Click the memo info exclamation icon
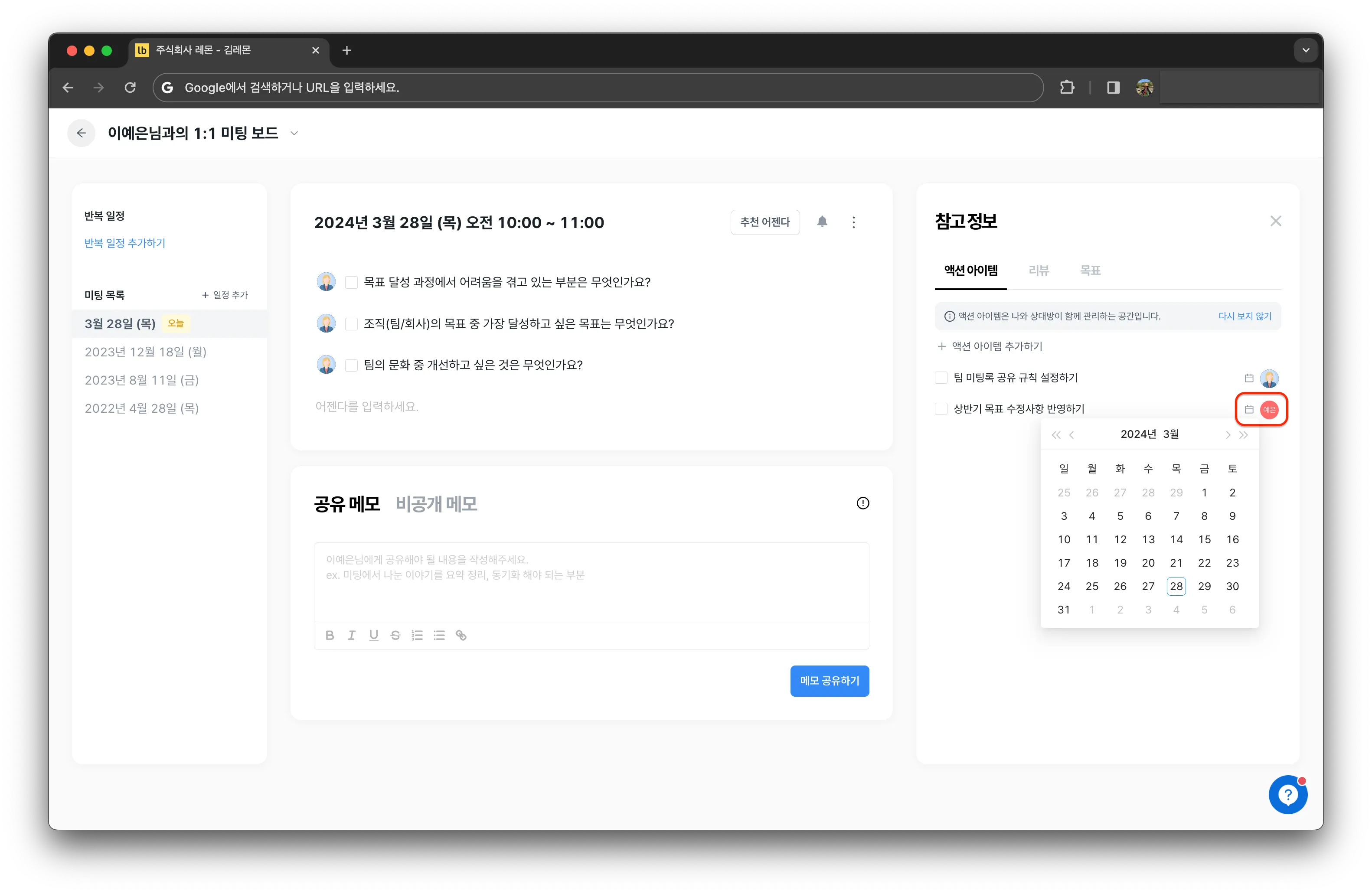The width and height of the screenshot is (1372, 894). 862,503
